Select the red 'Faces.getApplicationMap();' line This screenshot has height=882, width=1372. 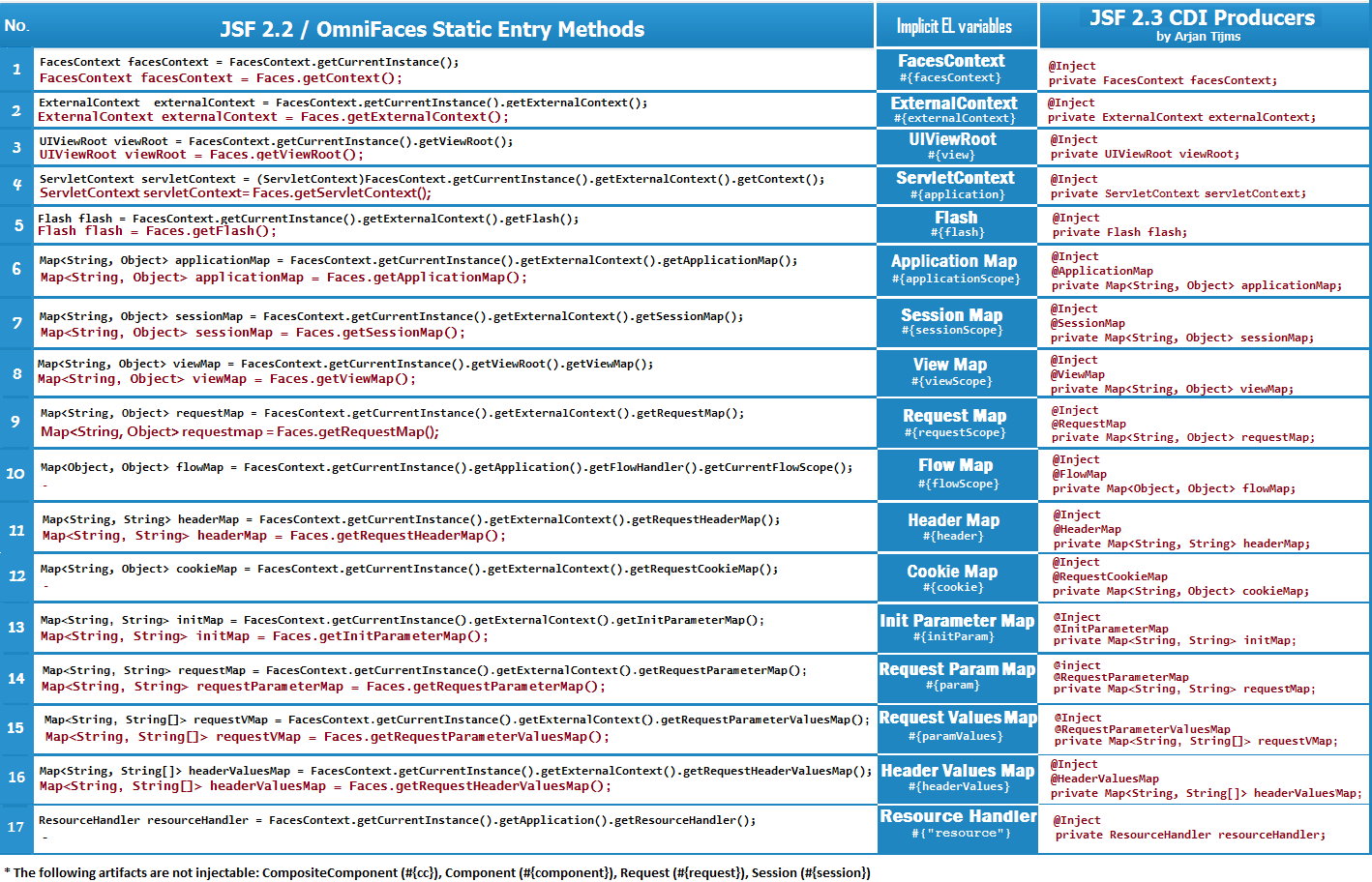pyautogui.click(x=283, y=278)
